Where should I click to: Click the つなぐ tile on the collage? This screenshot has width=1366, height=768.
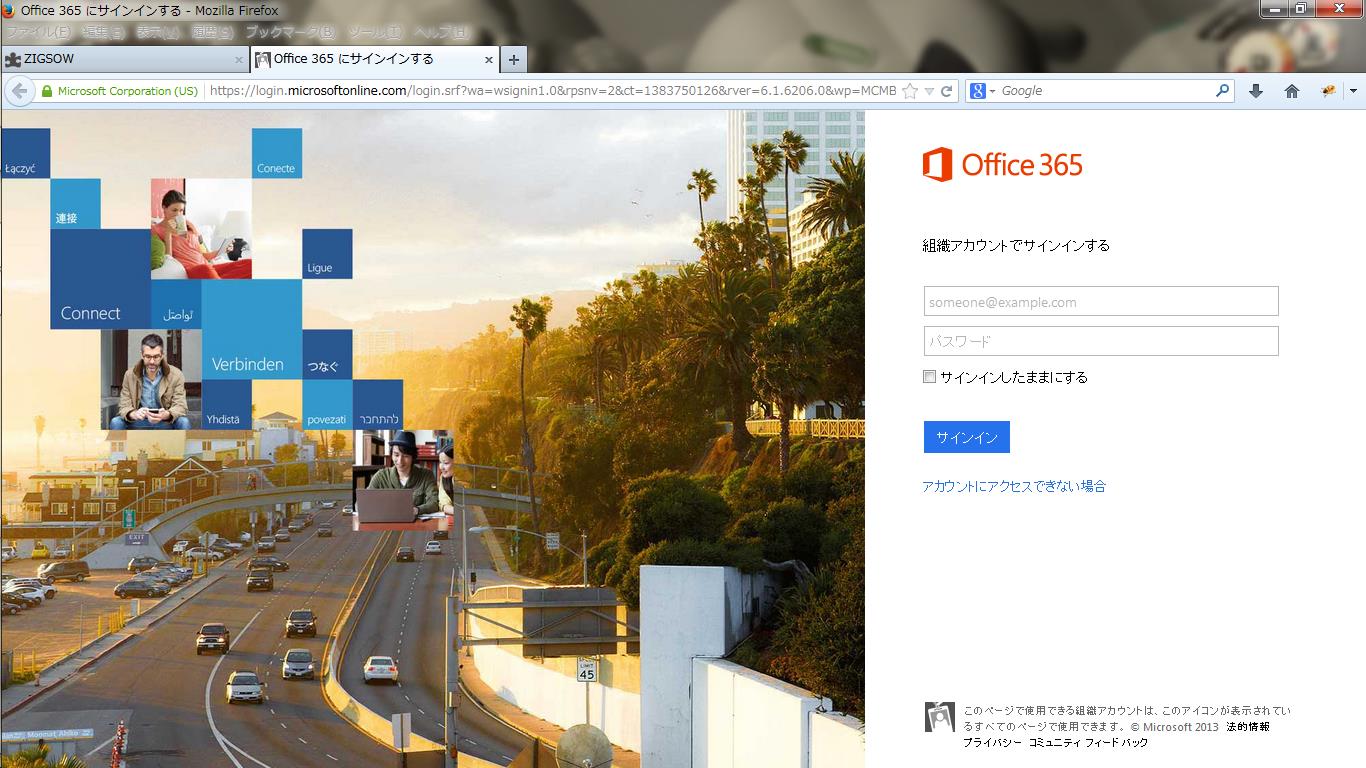click(327, 355)
